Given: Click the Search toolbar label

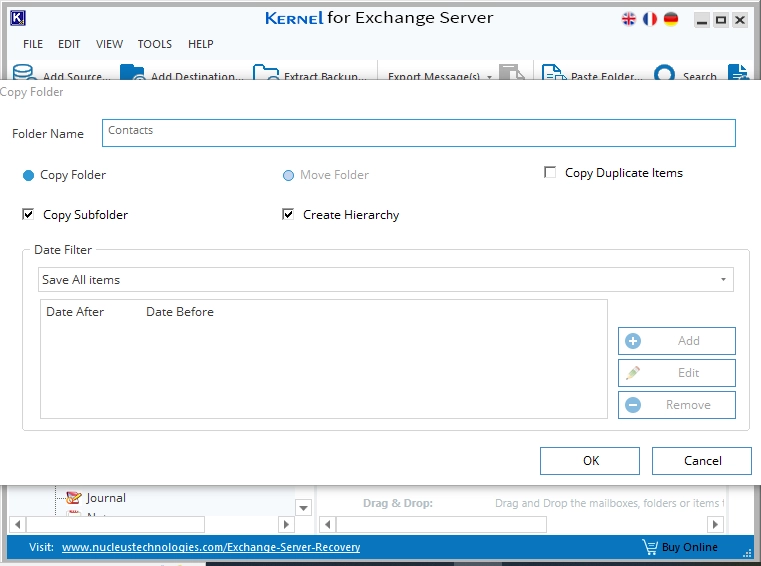Looking at the screenshot, I should pyautogui.click(x=700, y=76).
